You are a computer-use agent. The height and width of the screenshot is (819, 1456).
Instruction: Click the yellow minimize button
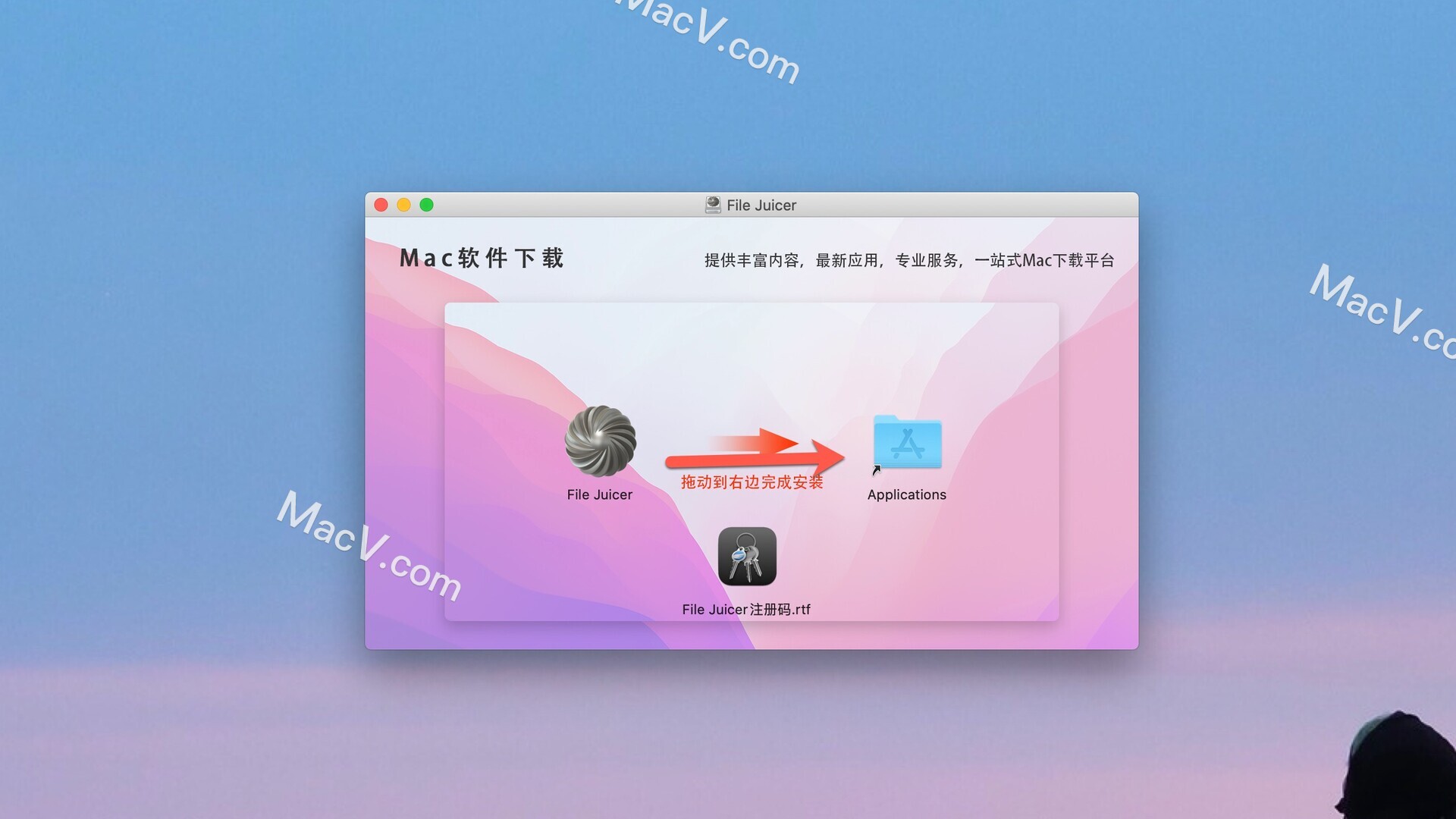(x=405, y=205)
